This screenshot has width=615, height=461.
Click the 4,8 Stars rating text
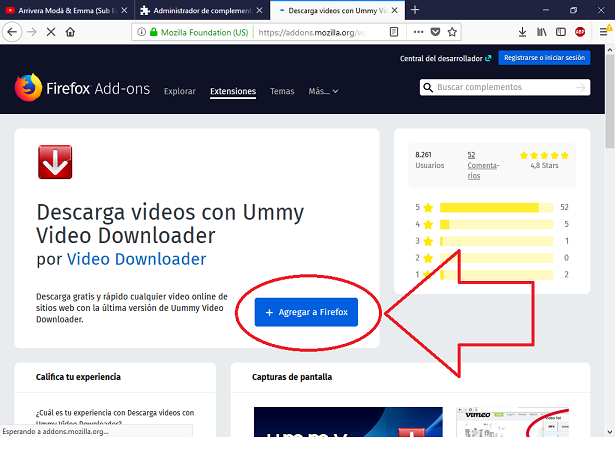[544, 166]
